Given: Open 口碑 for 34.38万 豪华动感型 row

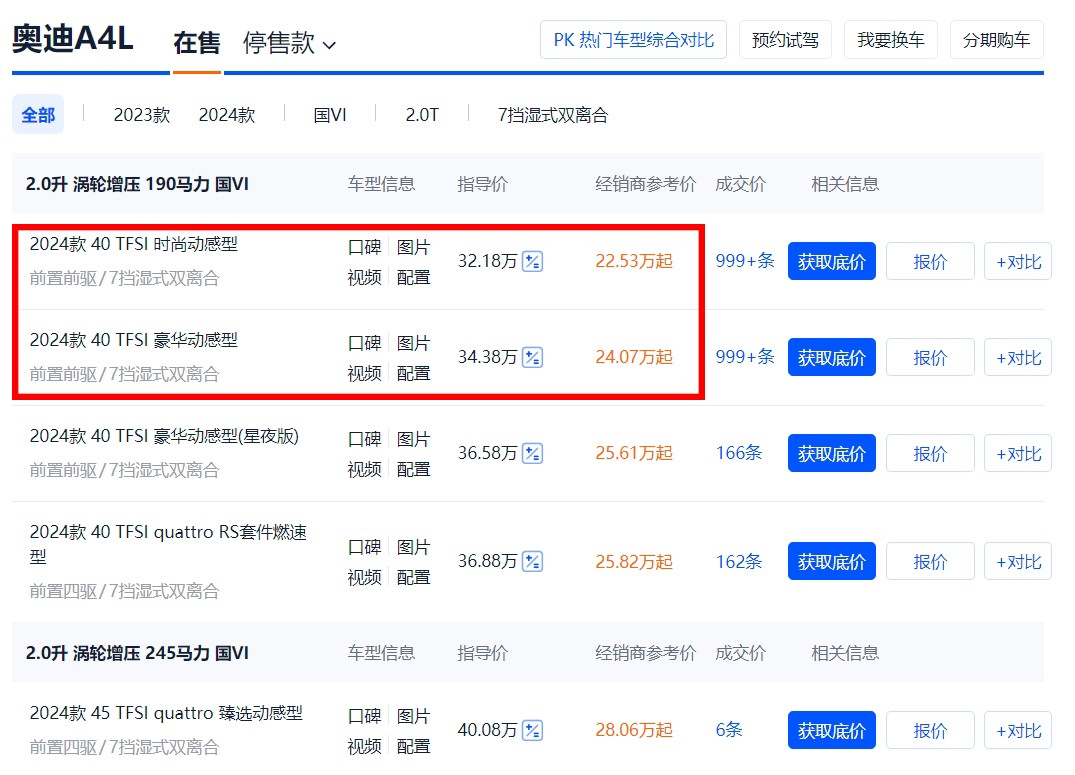Looking at the screenshot, I should click(x=365, y=344).
